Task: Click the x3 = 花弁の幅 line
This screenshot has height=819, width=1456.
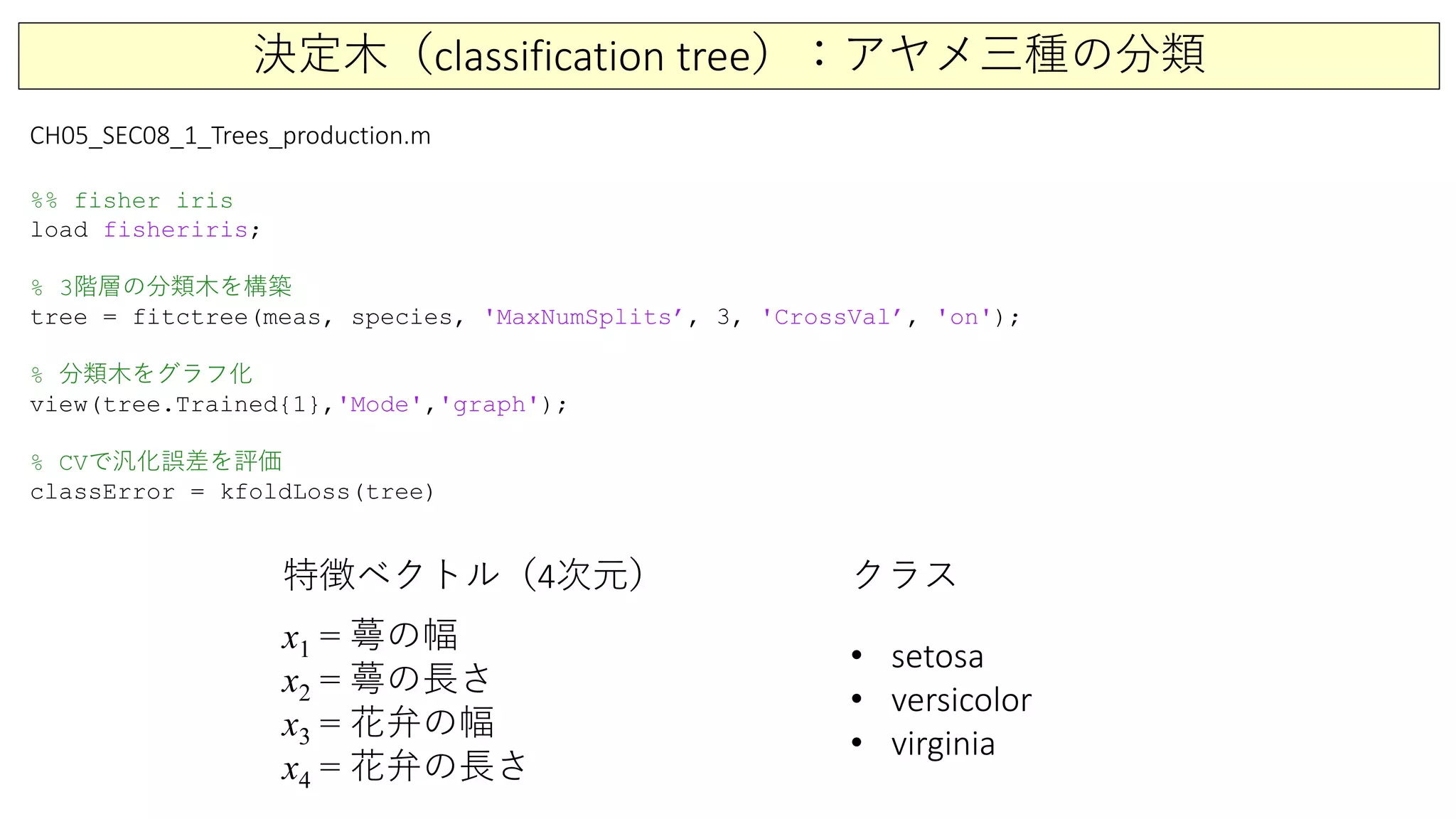Action: pos(388,725)
